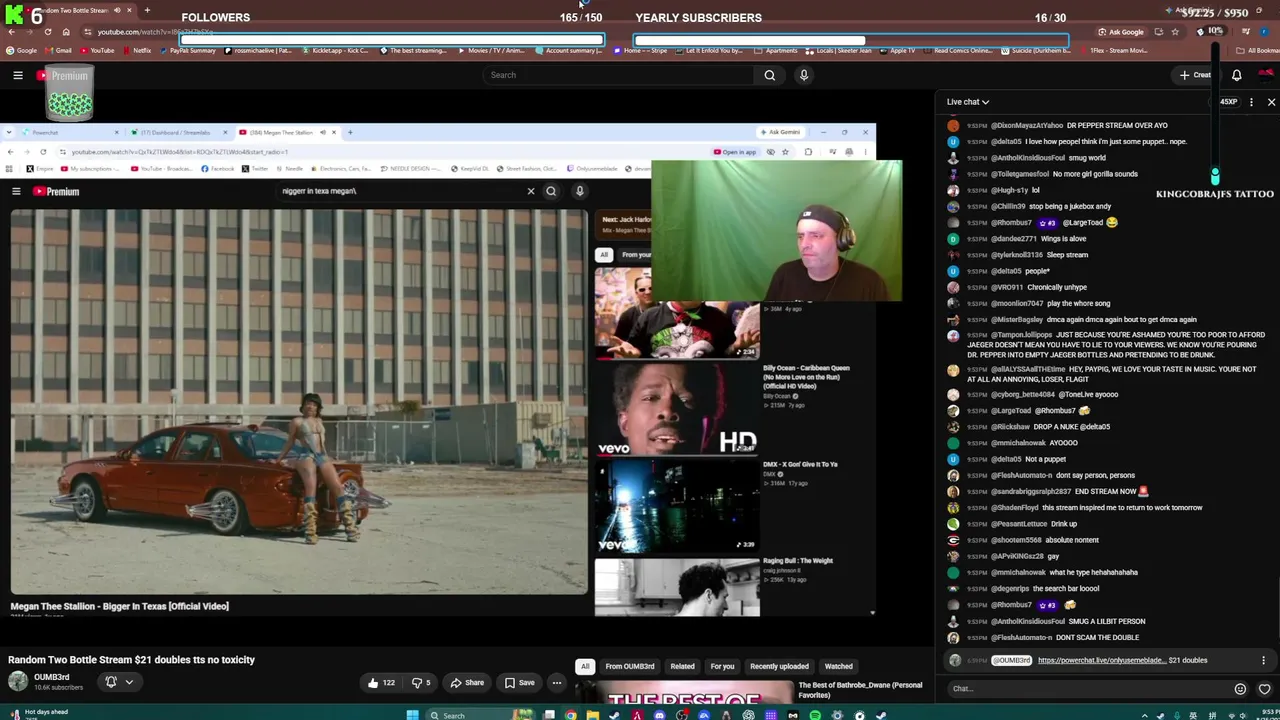Select the From OUMB3rd chip

(630, 666)
